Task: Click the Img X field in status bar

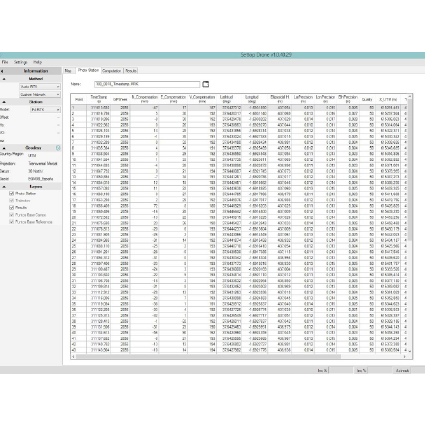Action: pyautogui.click(x=341, y=370)
